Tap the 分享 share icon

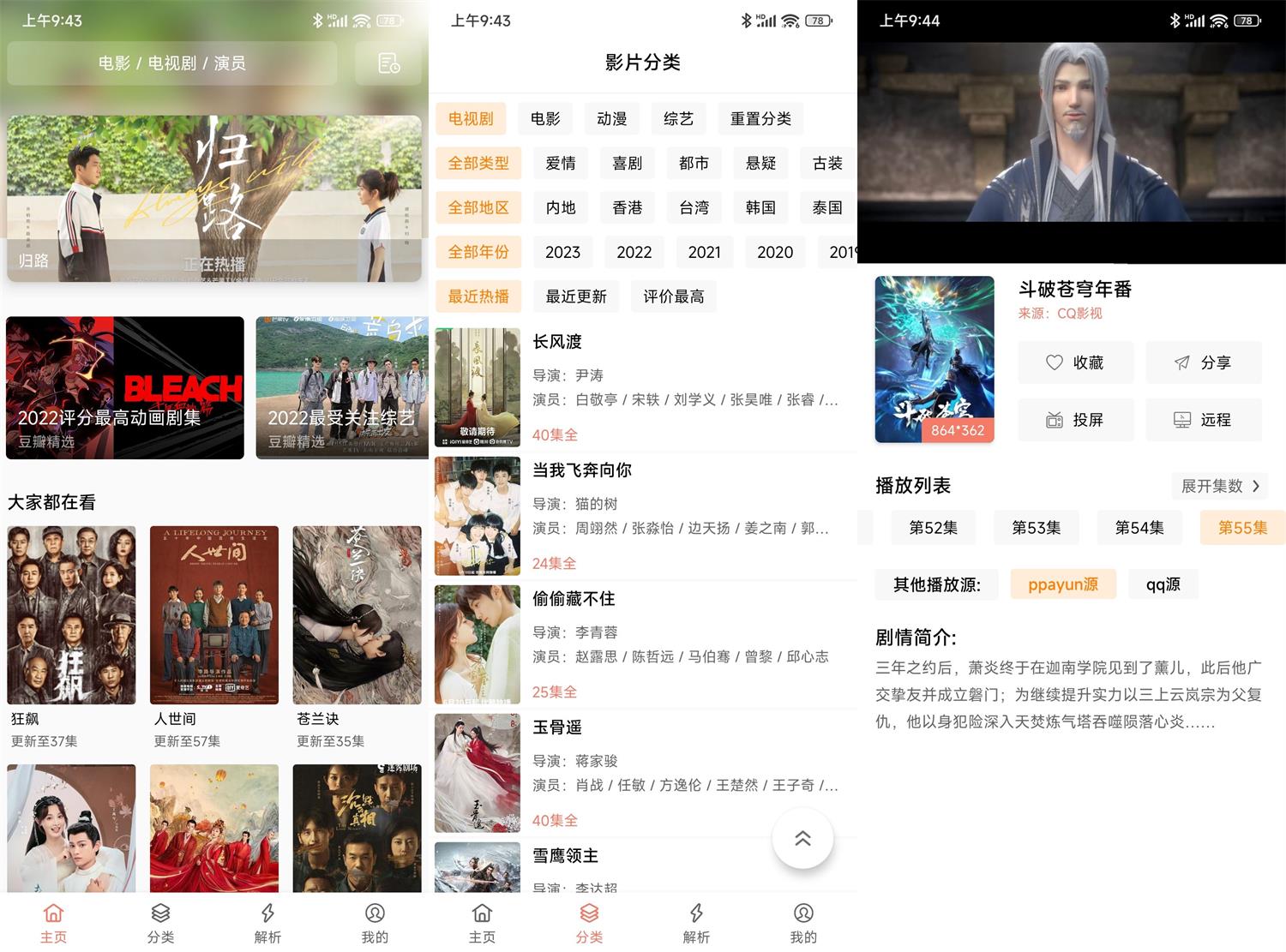[1204, 362]
